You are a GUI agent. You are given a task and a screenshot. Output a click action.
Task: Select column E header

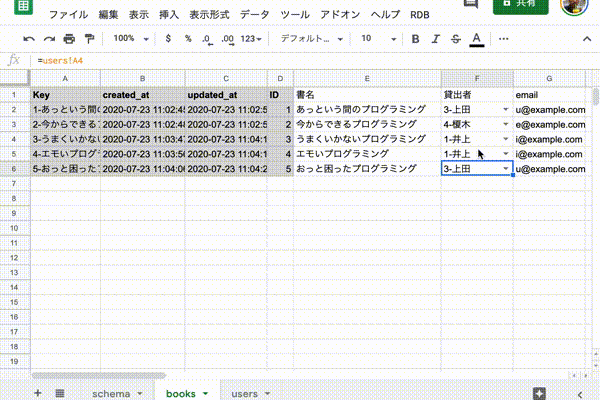(367, 78)
